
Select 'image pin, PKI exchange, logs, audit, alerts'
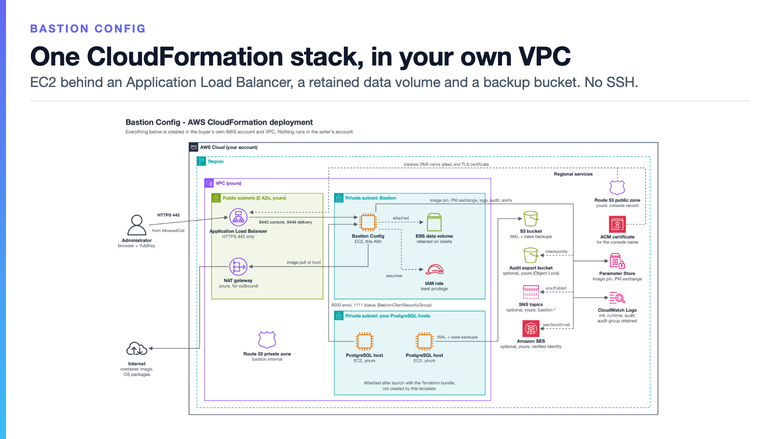pyautogui.click(x=471, y=200)
